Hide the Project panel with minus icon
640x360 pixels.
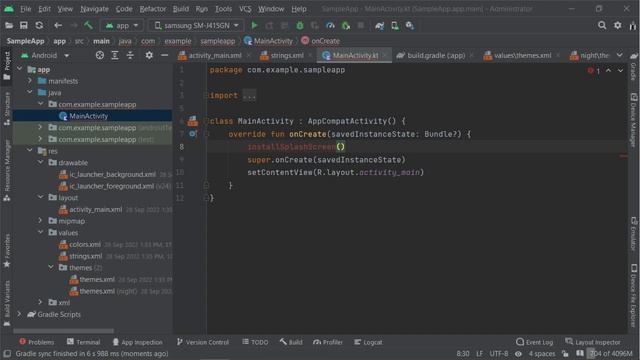[164, 55]
